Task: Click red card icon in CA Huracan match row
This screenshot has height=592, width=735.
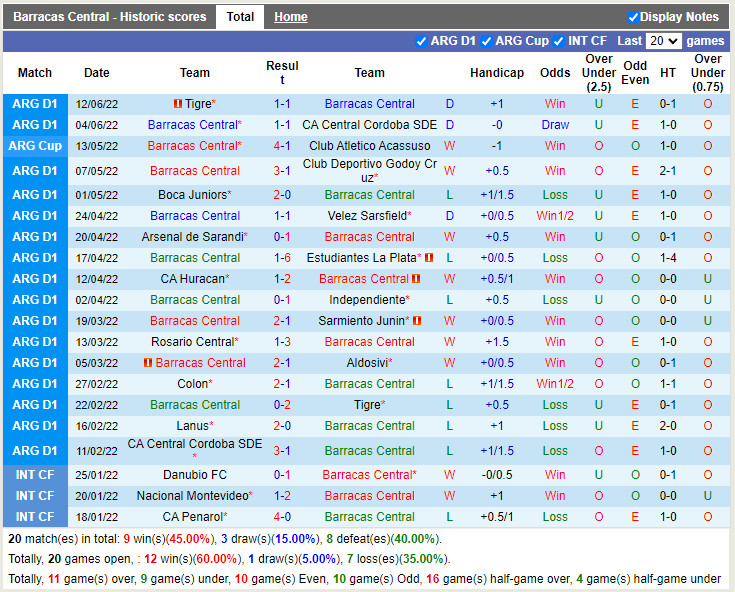Action: pos(415,279)
